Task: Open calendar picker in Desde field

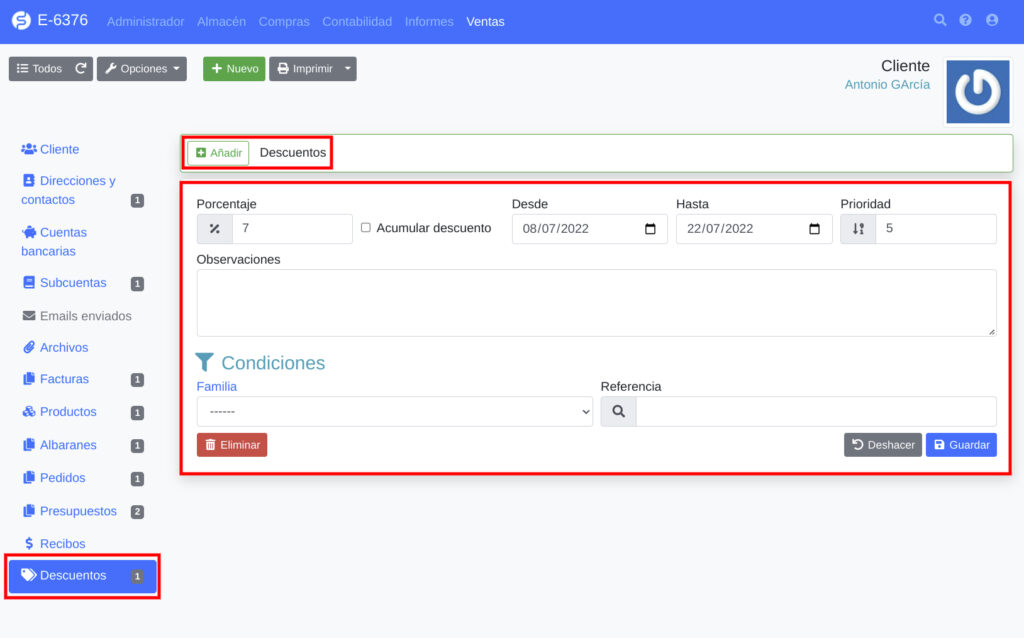Action: 650,229
